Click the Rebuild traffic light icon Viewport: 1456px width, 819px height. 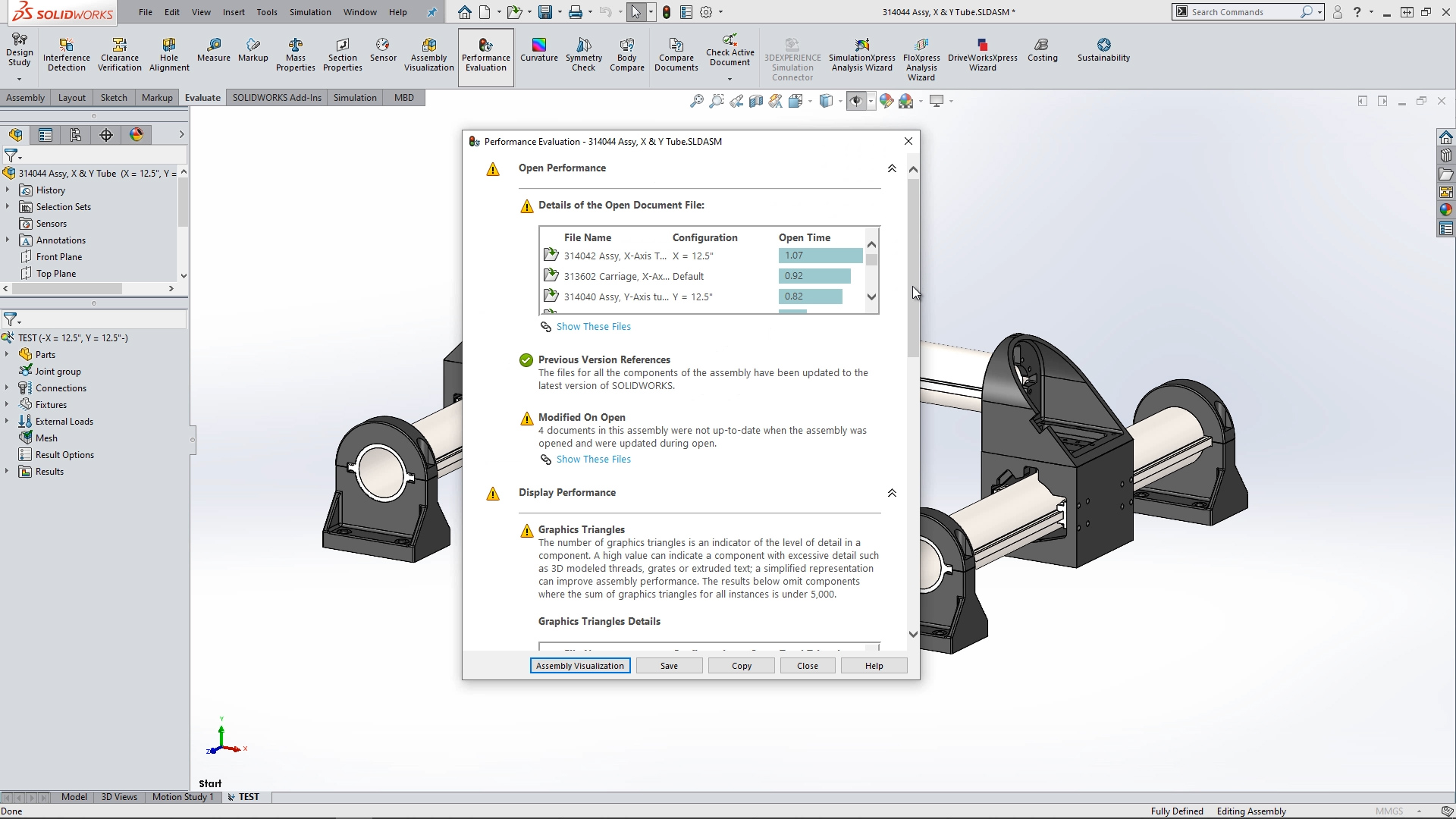667,12
